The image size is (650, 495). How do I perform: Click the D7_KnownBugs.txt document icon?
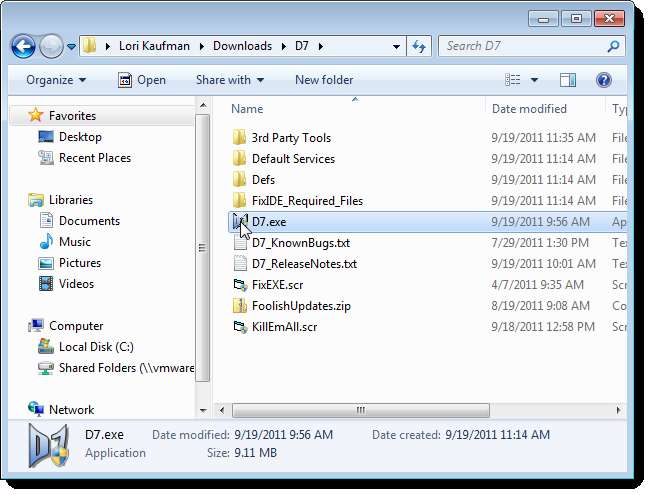240,243
